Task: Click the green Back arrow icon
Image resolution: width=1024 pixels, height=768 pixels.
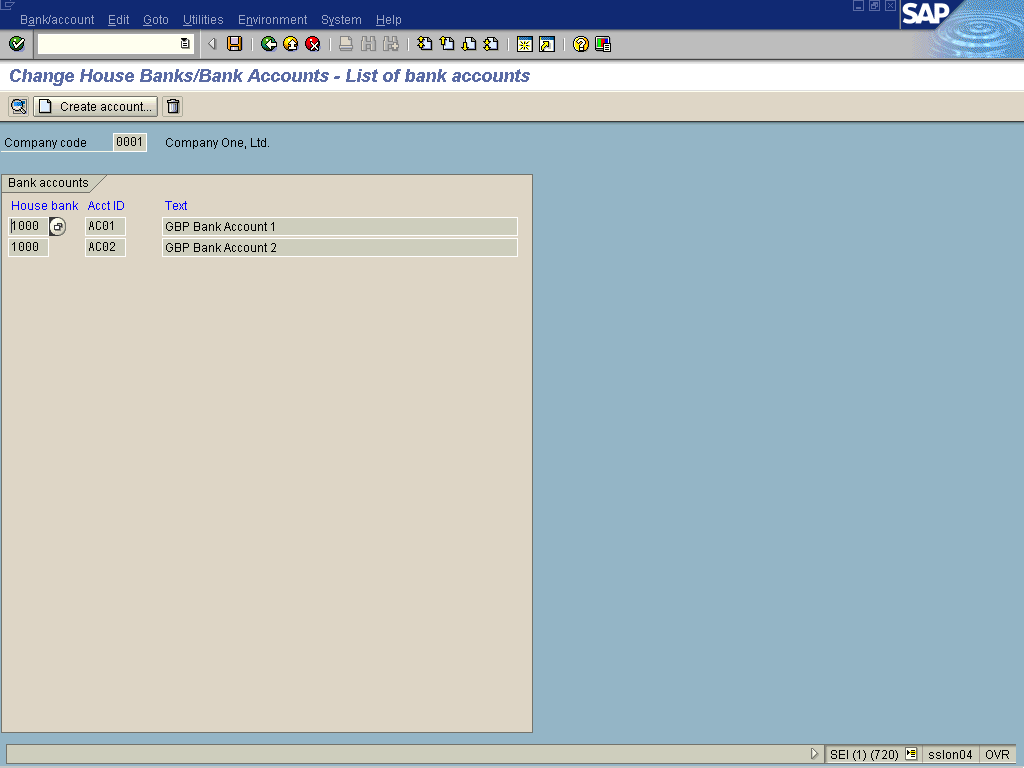Action: click(x=268, y=44)
